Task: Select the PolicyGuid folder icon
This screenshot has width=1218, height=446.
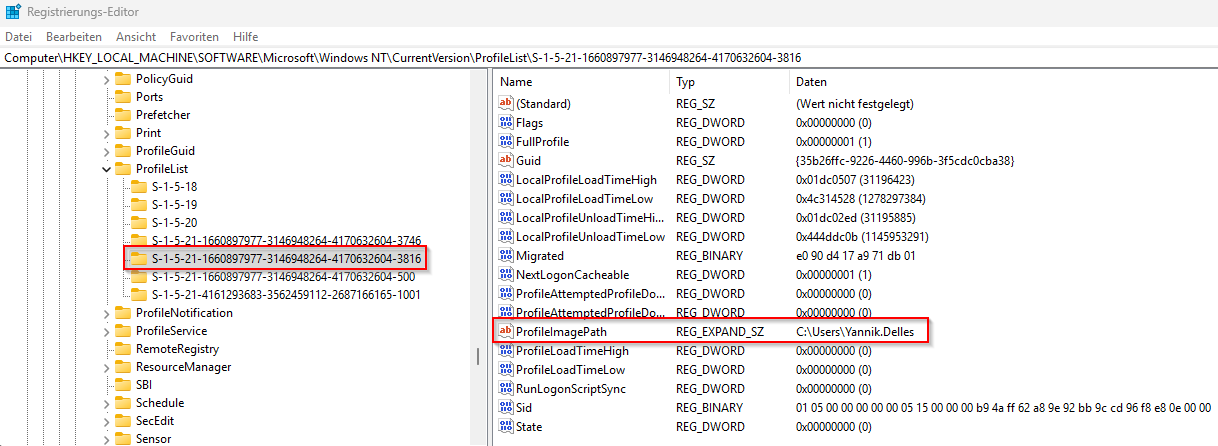Action: pyautogui.click(x=123, y=79)
